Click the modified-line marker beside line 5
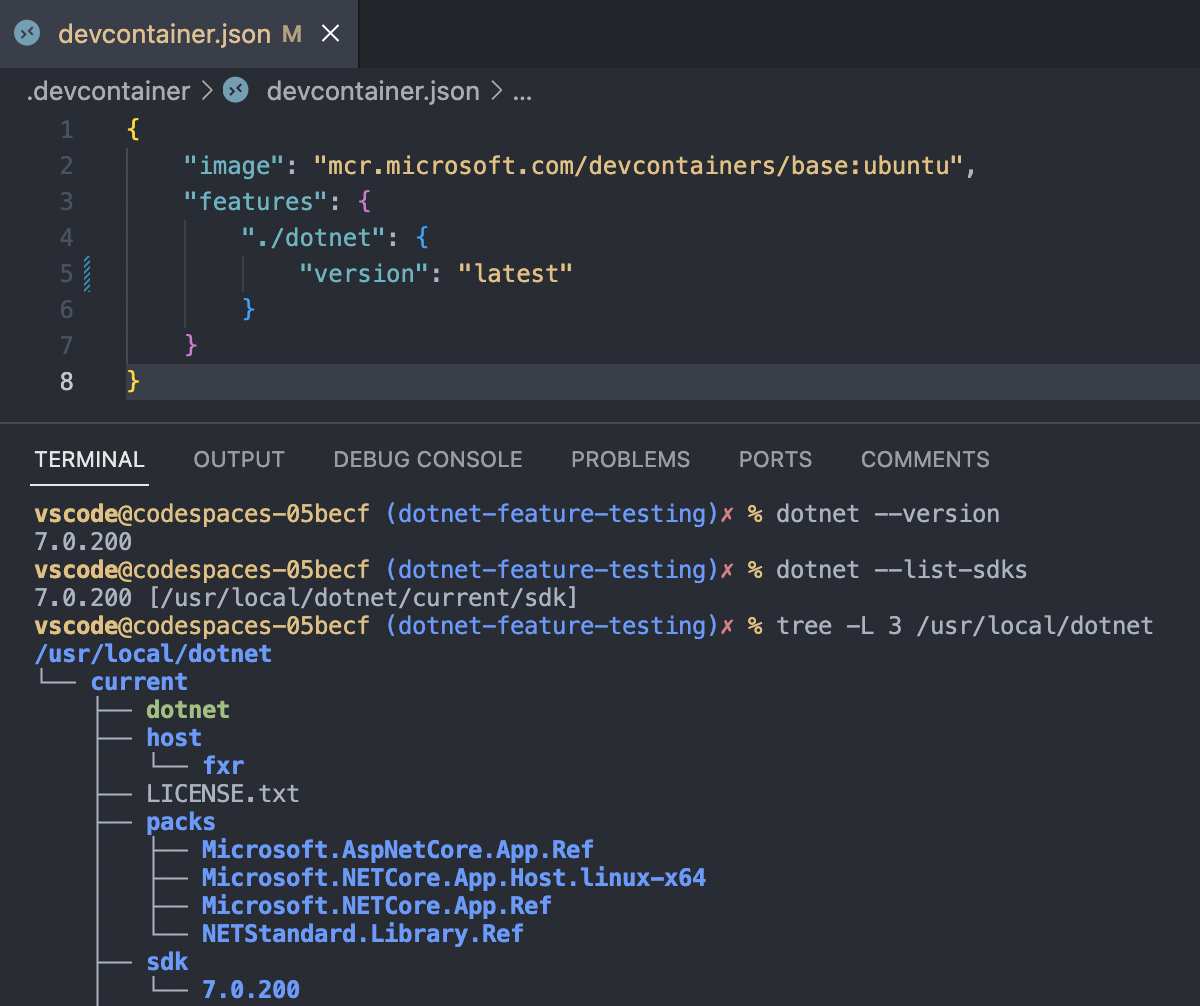The width and height of the screenshot is (1200, 1006). click(88, 274)
